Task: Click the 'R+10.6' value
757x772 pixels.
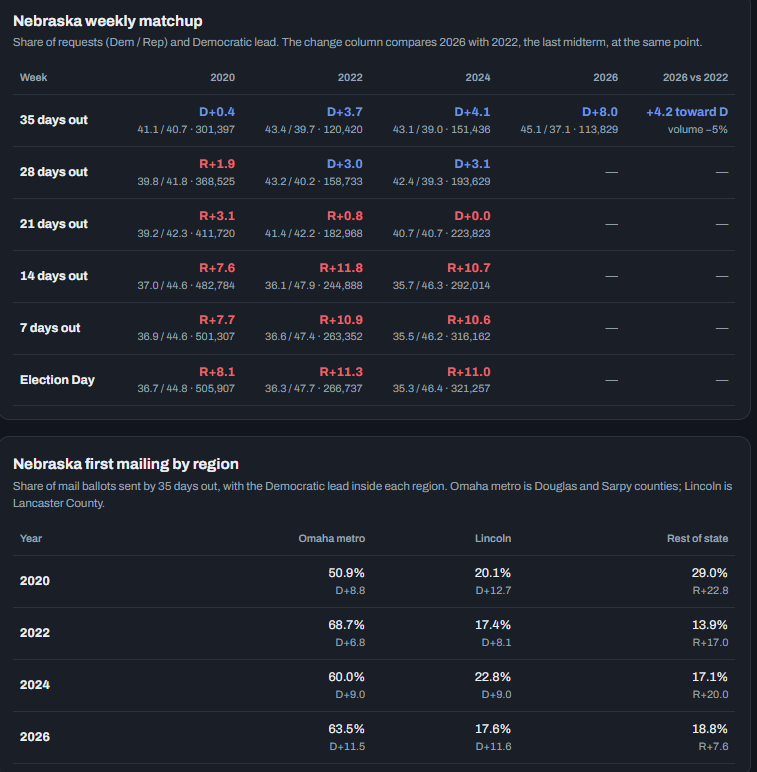Action: 469,320
